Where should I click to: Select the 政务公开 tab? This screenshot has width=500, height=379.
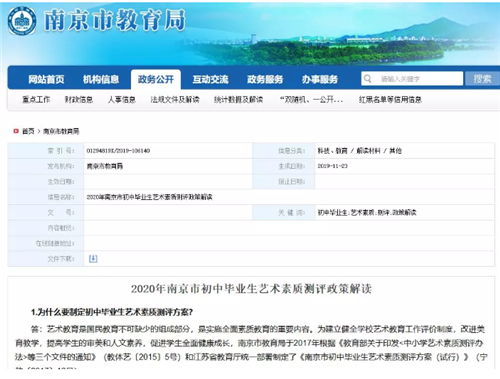pyautogui.click(x=156, y=79)
